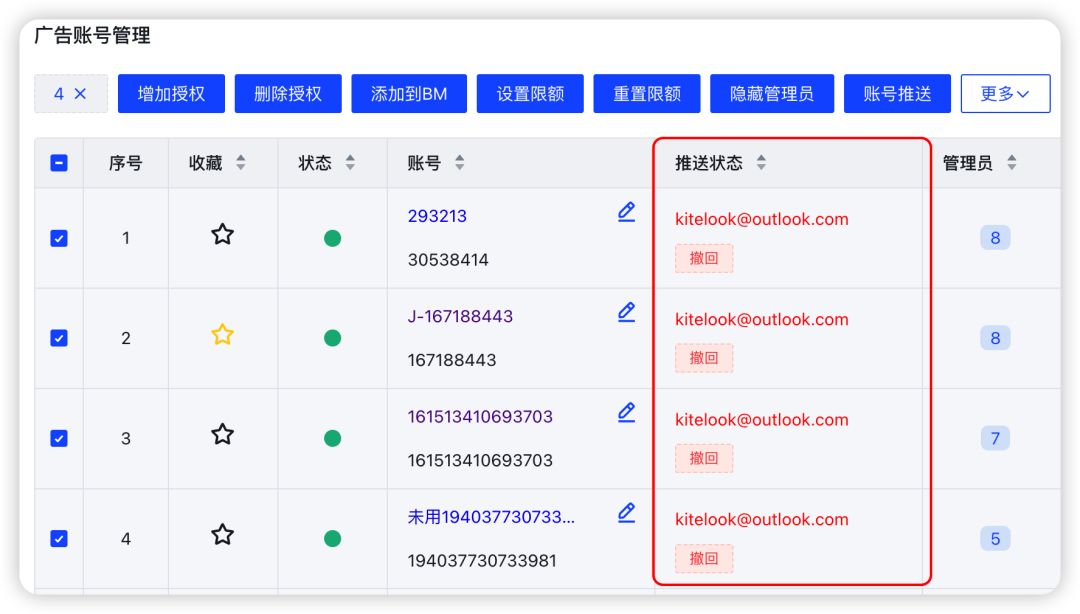Open the 更多 dropdown menu
Image resolution: width=1080 pixels, height=614 pixels.
point(1005,93)
